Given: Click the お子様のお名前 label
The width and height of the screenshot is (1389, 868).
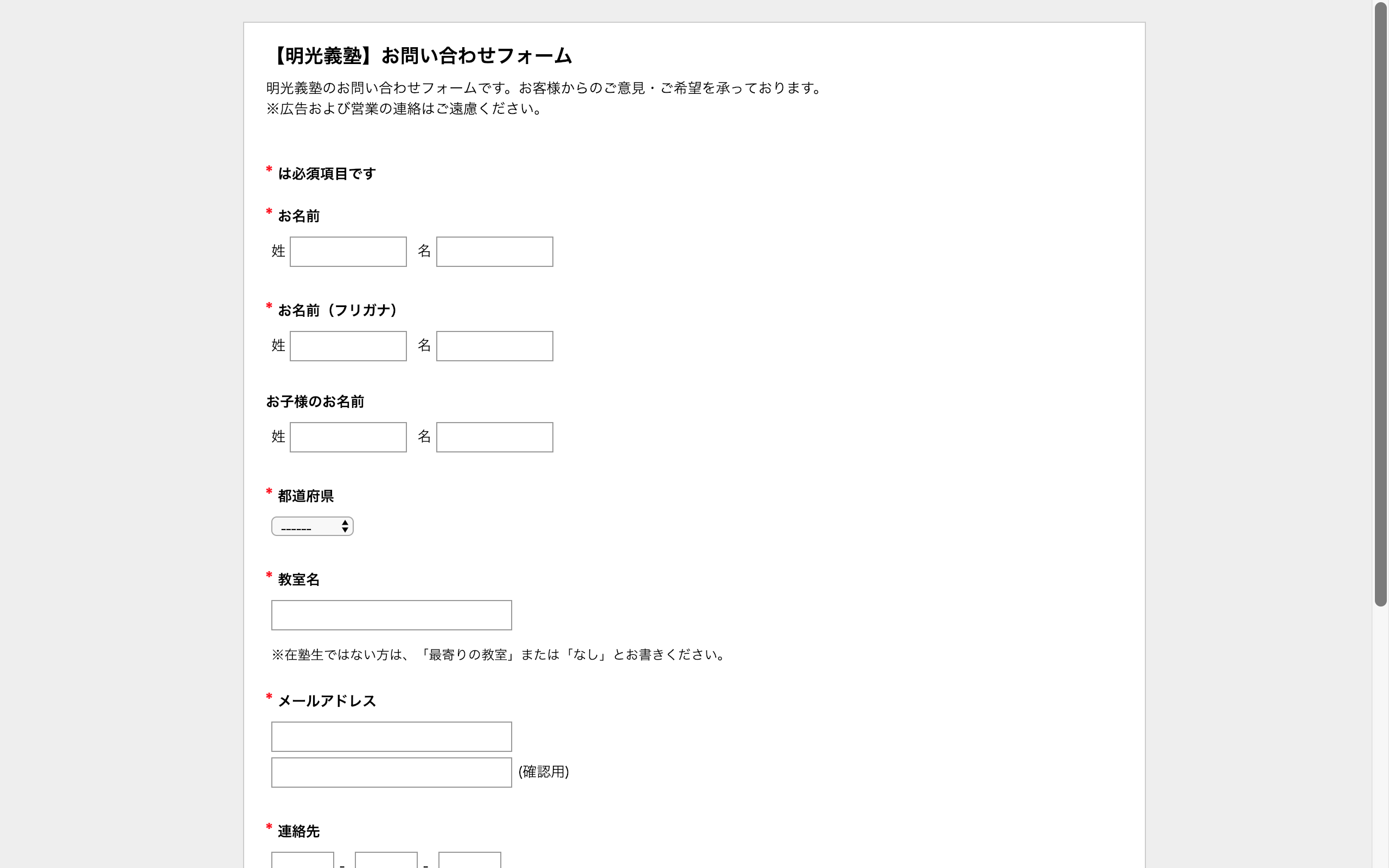Looking at the screenshot, I should (315, 401).
